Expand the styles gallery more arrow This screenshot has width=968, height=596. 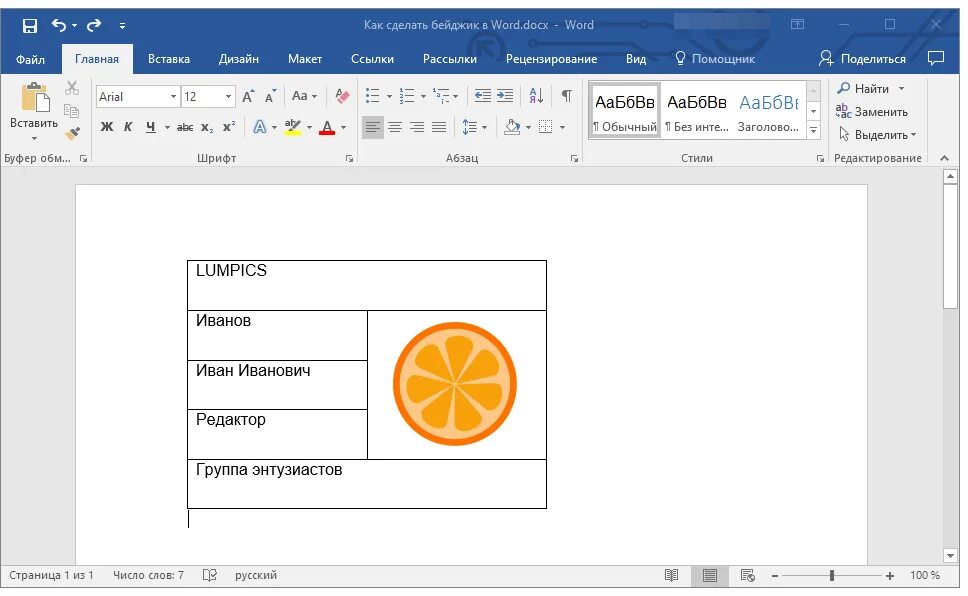814,130
